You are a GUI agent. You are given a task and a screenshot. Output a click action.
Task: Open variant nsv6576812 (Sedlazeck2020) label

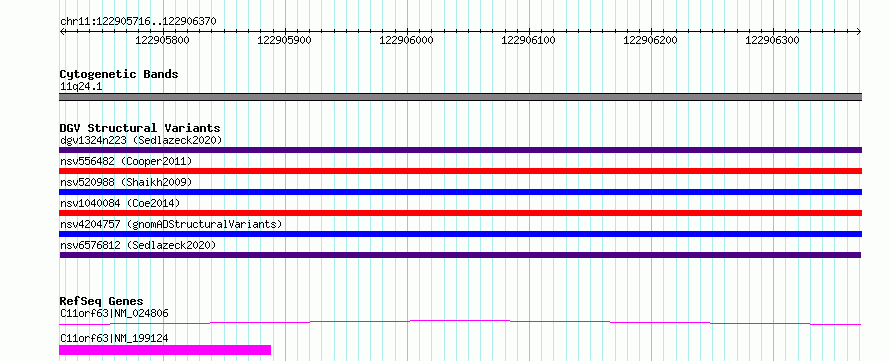(x=138, y=245)
